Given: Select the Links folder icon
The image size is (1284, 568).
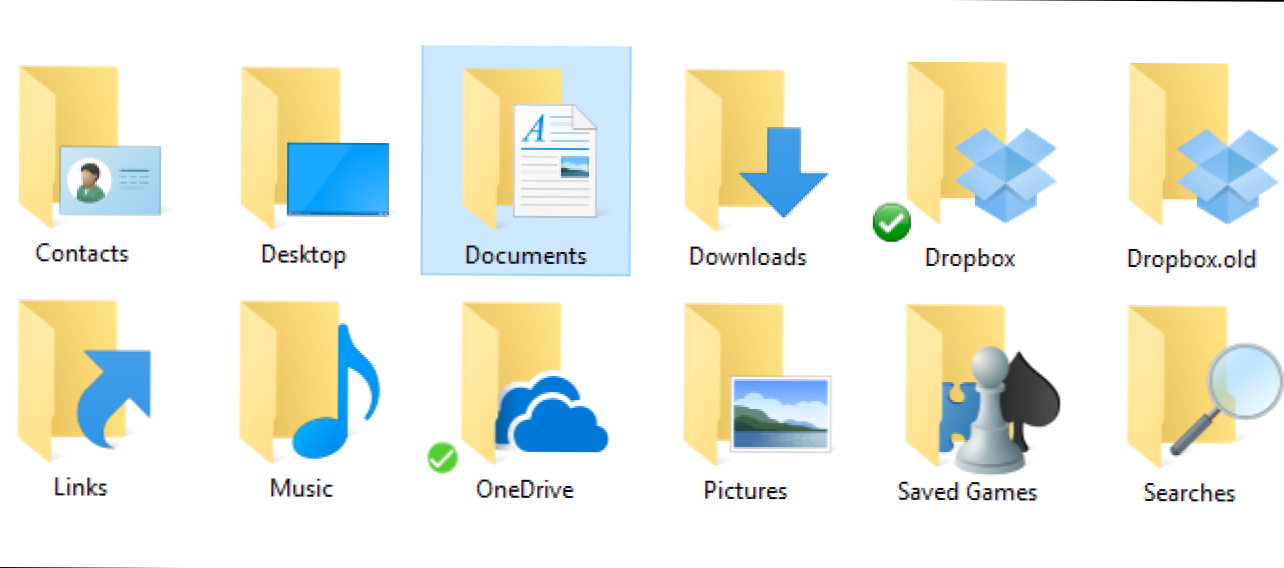Looking at the screenshot, I should (84, 385).
